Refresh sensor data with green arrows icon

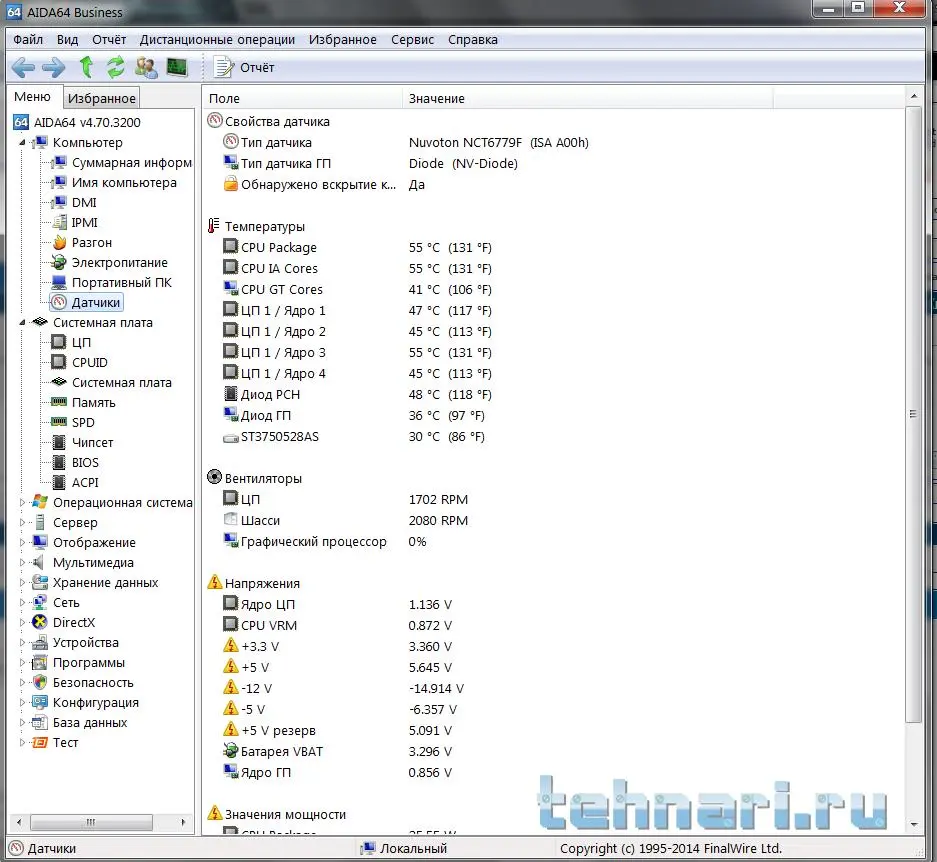click(115, 67)
